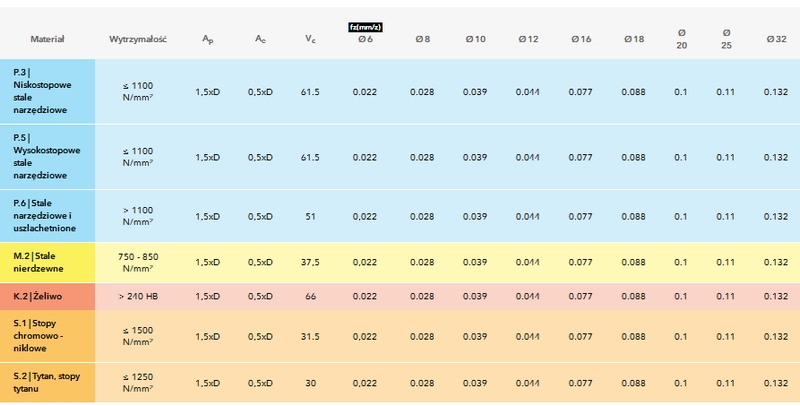Click the > 240 HB strength cell
The height and width of the screenshot is (406, 800).
(x=137, y=296)
